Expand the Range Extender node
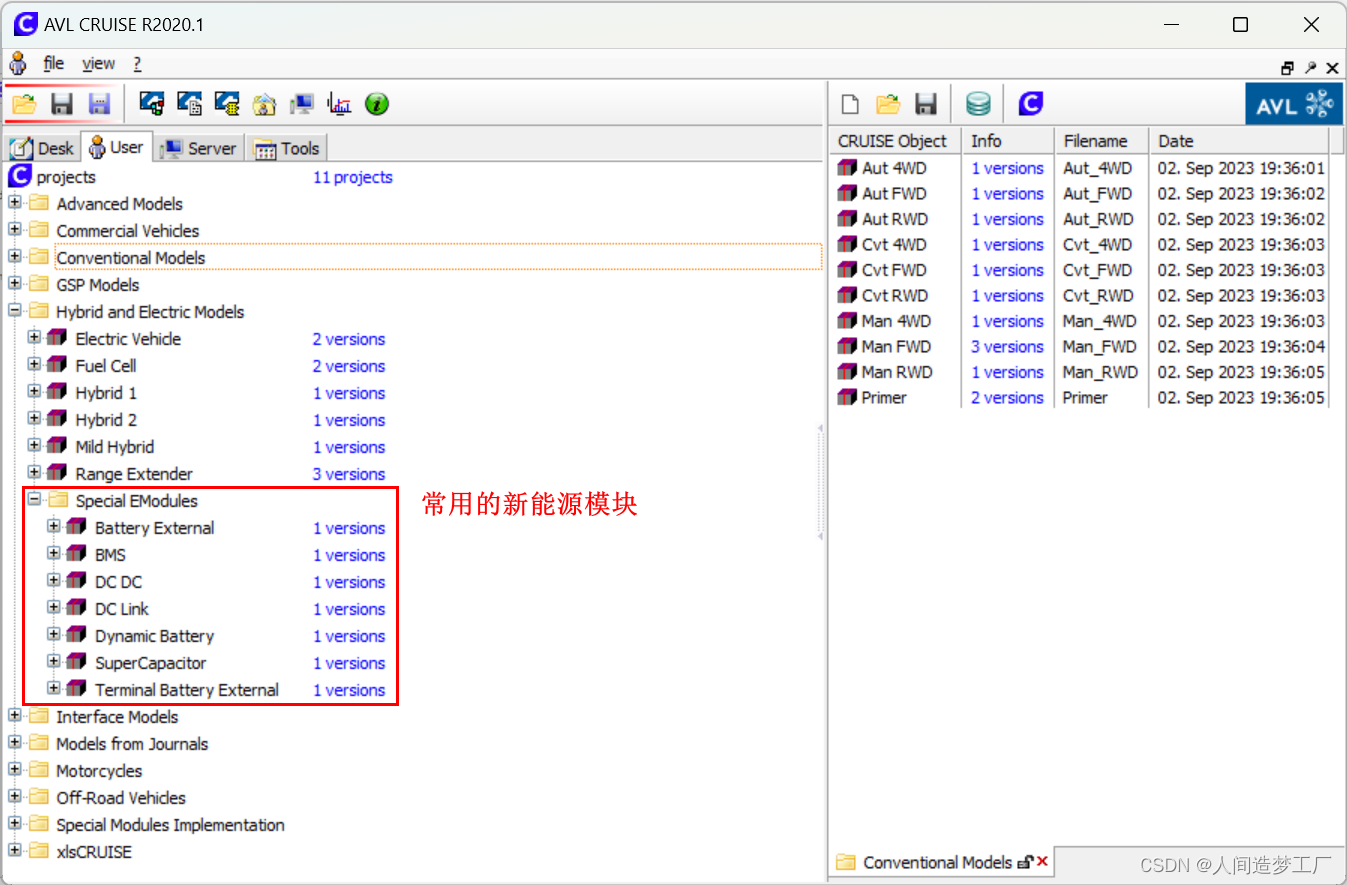The width and height of the screenshot is (1347, 885). click(x=34, y=473)
